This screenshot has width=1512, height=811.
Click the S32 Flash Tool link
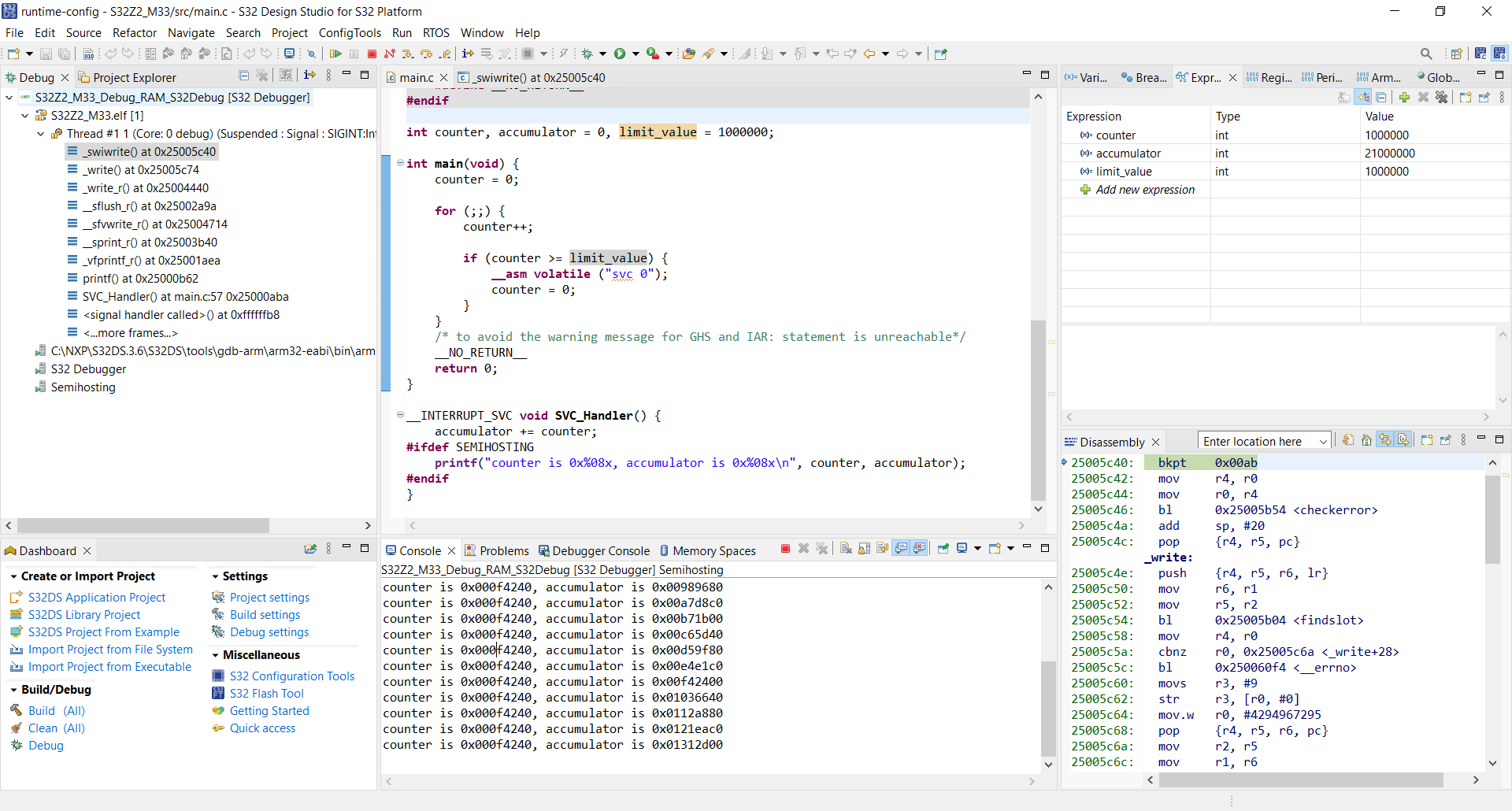click(x=267, y=694)
